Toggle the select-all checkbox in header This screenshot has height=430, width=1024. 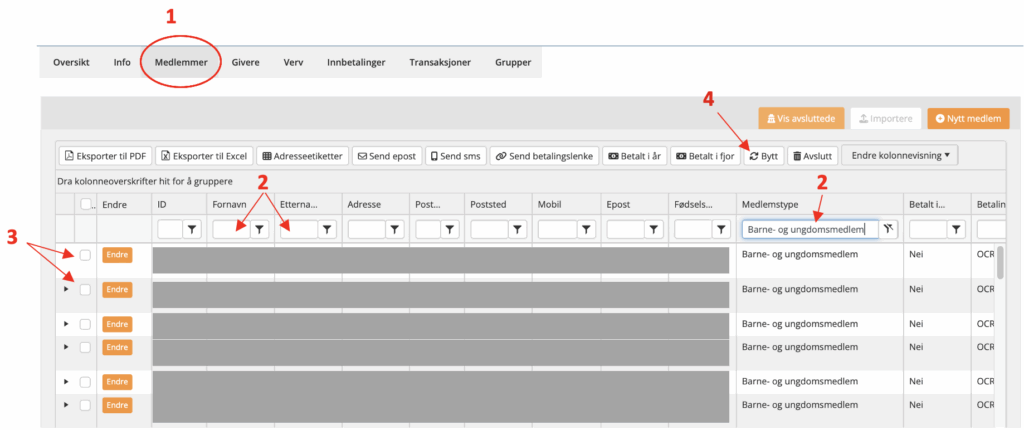85,204
